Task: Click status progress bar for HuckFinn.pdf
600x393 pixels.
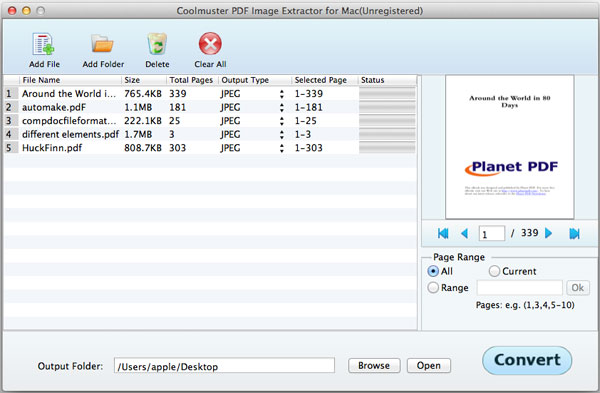Action: point(387,148)
